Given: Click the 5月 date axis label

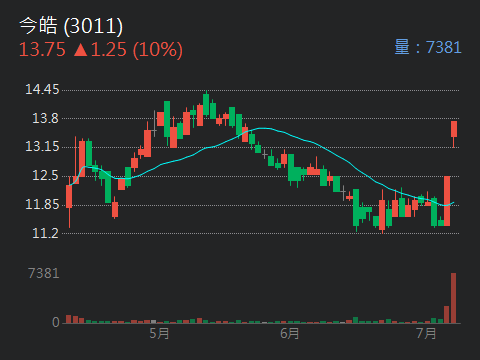Looking at the screenshot, I should (159, 333).
